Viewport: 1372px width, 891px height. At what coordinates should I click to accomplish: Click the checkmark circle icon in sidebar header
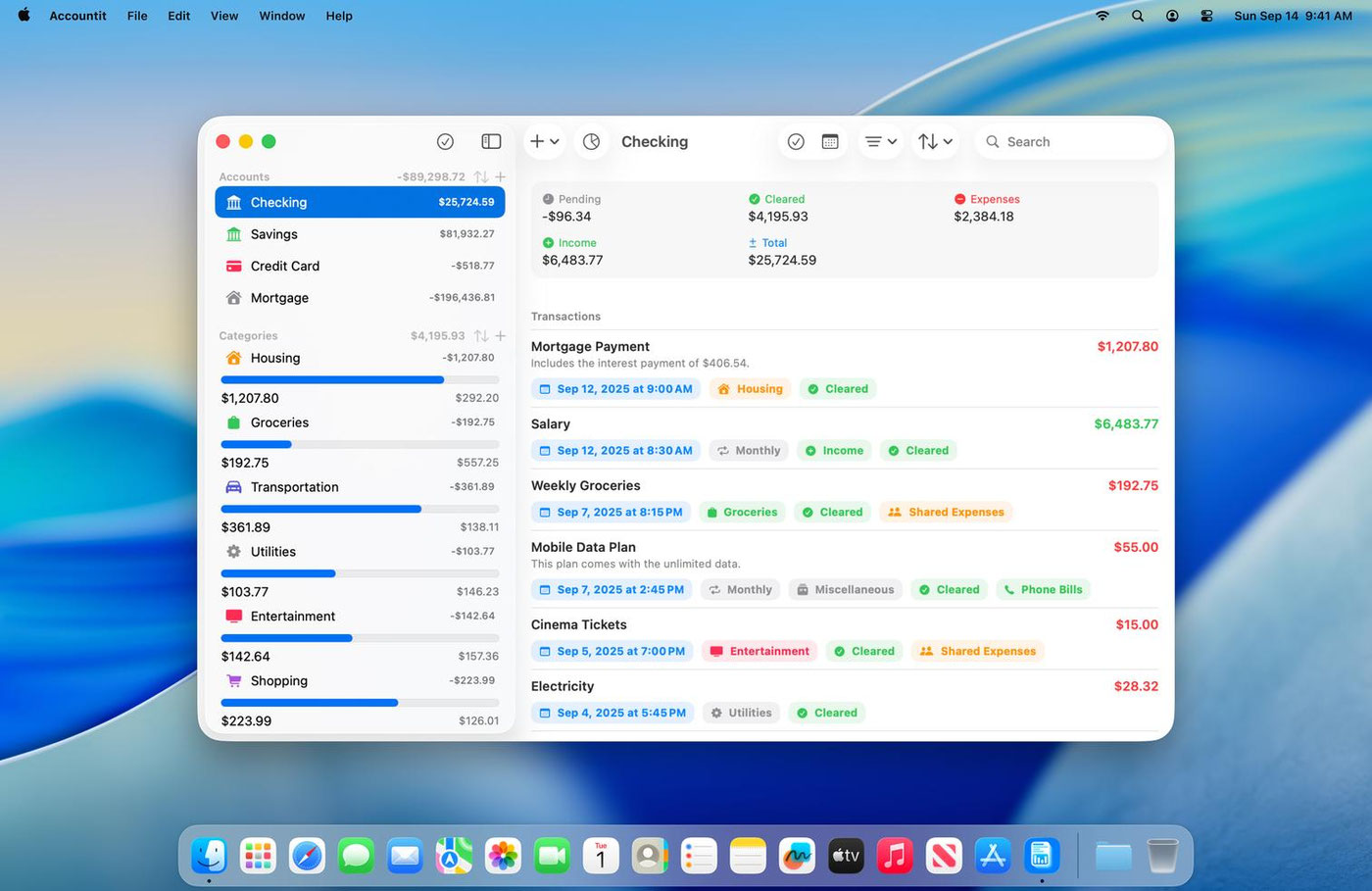(x=445, y=142)
